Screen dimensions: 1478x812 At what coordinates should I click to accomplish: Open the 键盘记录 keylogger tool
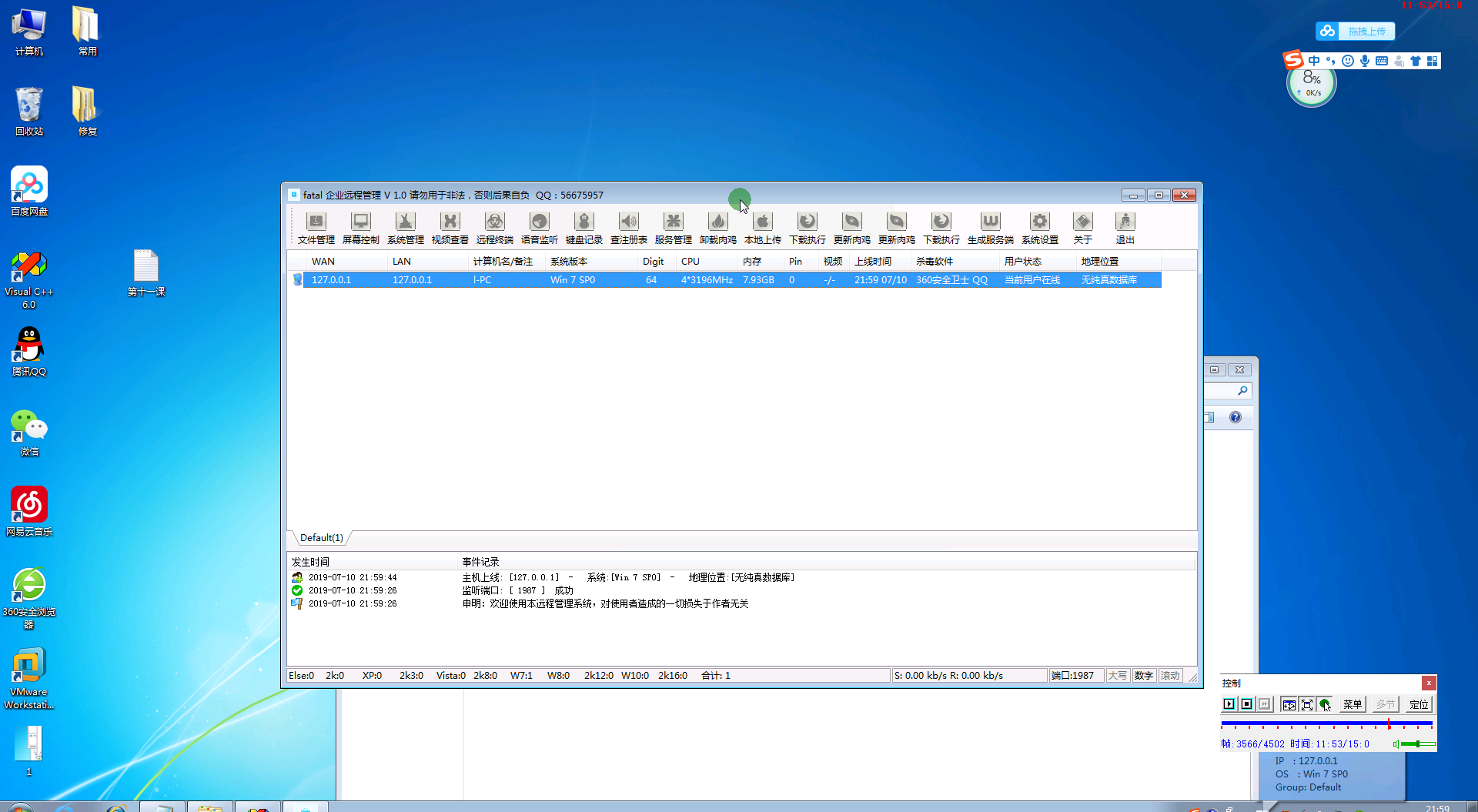(x=584, y=228)
